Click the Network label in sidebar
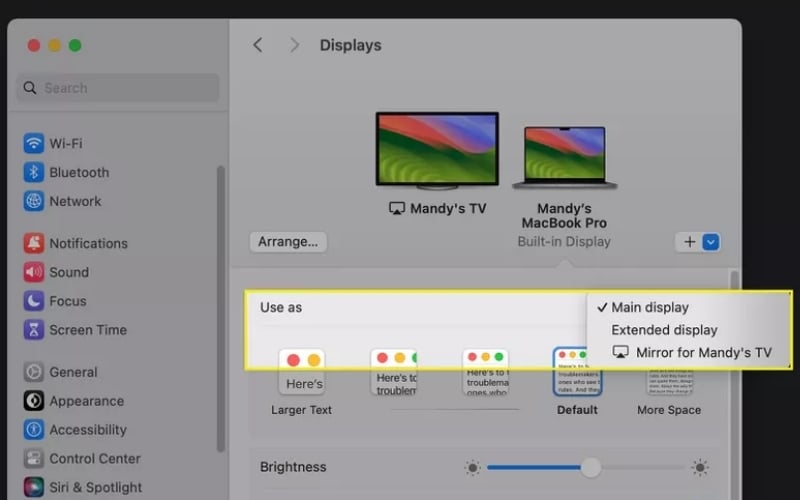Image resolution: width=800 pixels, height=500 pixels. 75,201
